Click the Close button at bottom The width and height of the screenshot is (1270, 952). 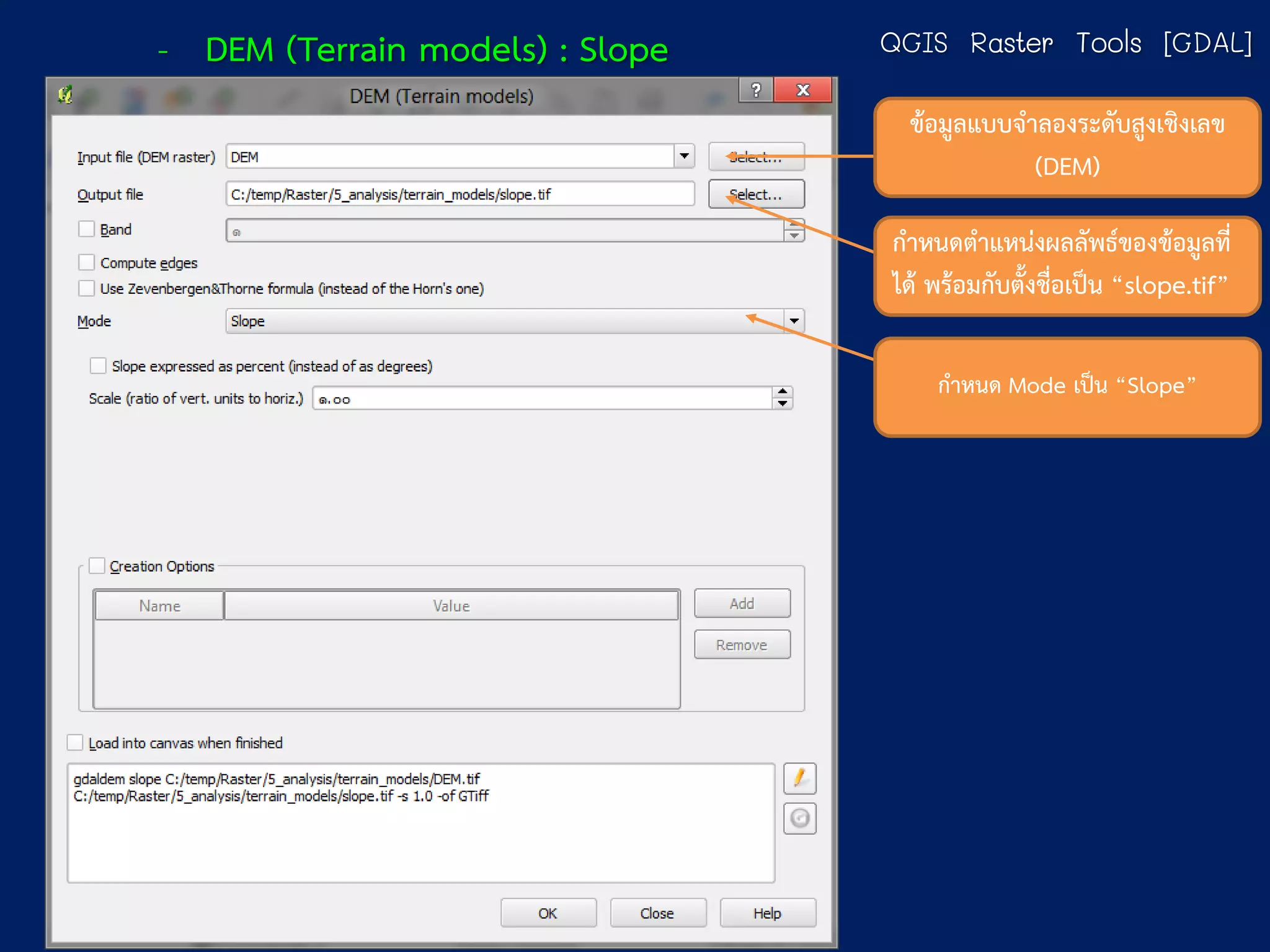658,913
